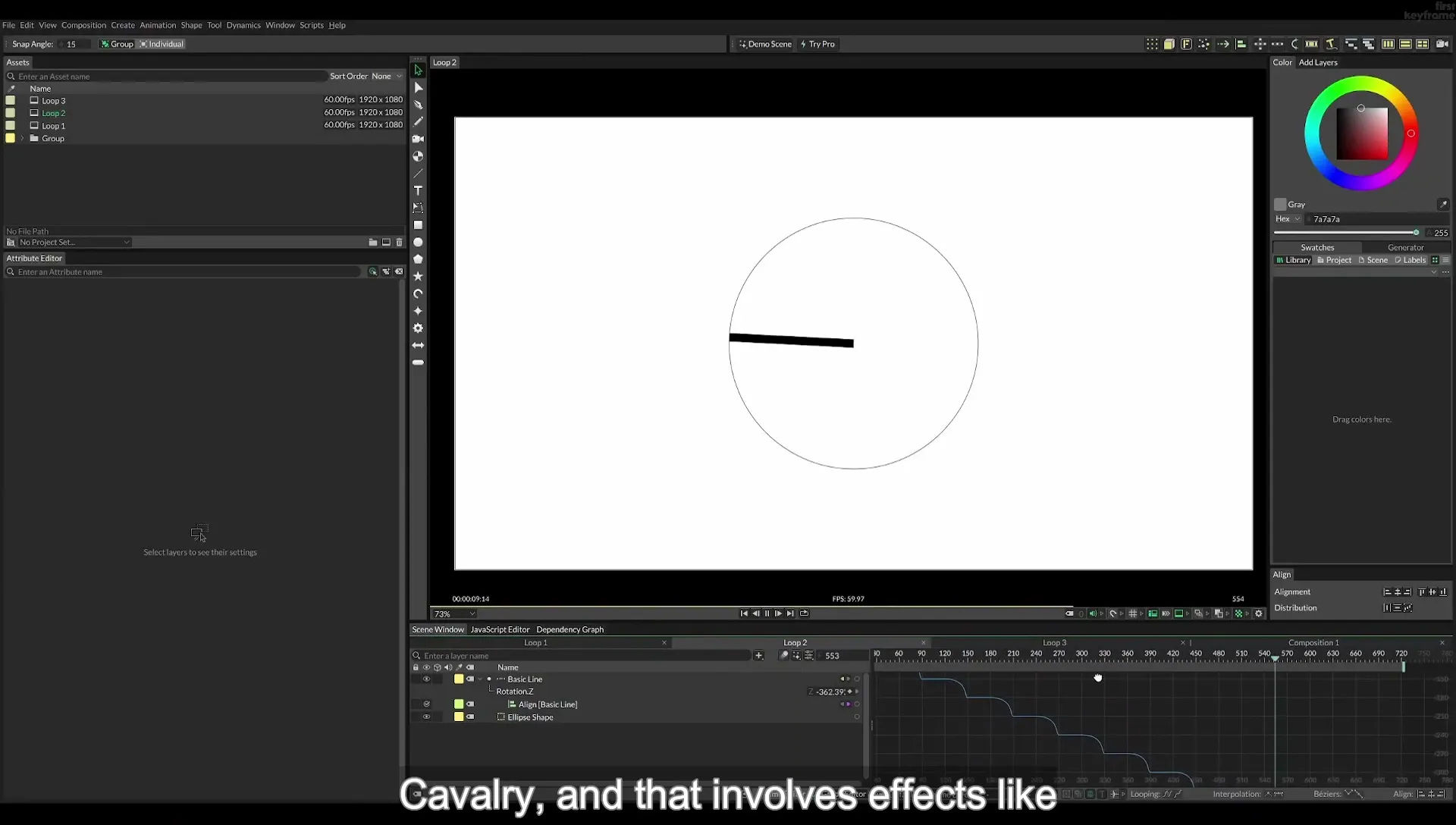Jump to first frame playback button

744,613
